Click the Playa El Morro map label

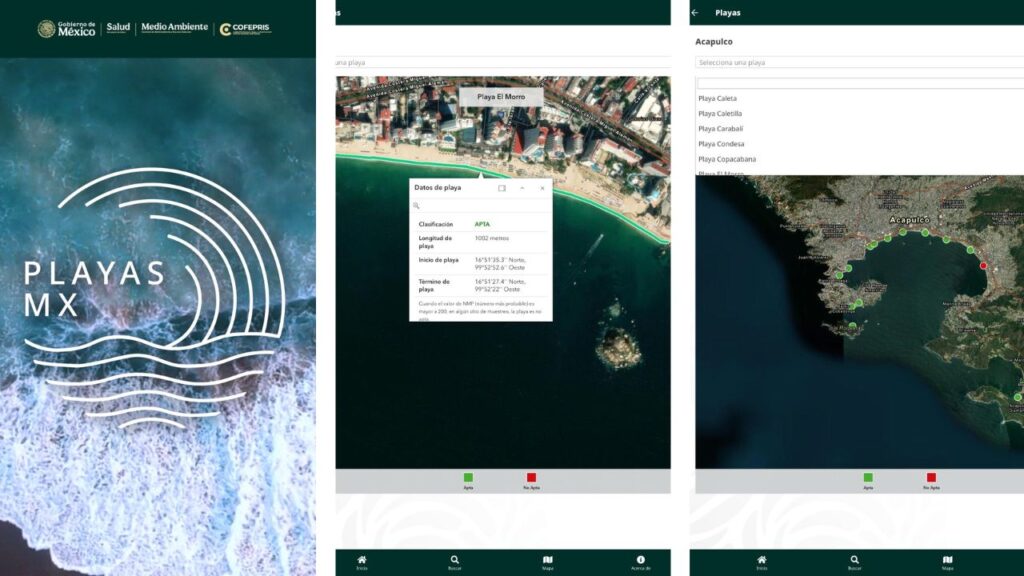(501, 97)
